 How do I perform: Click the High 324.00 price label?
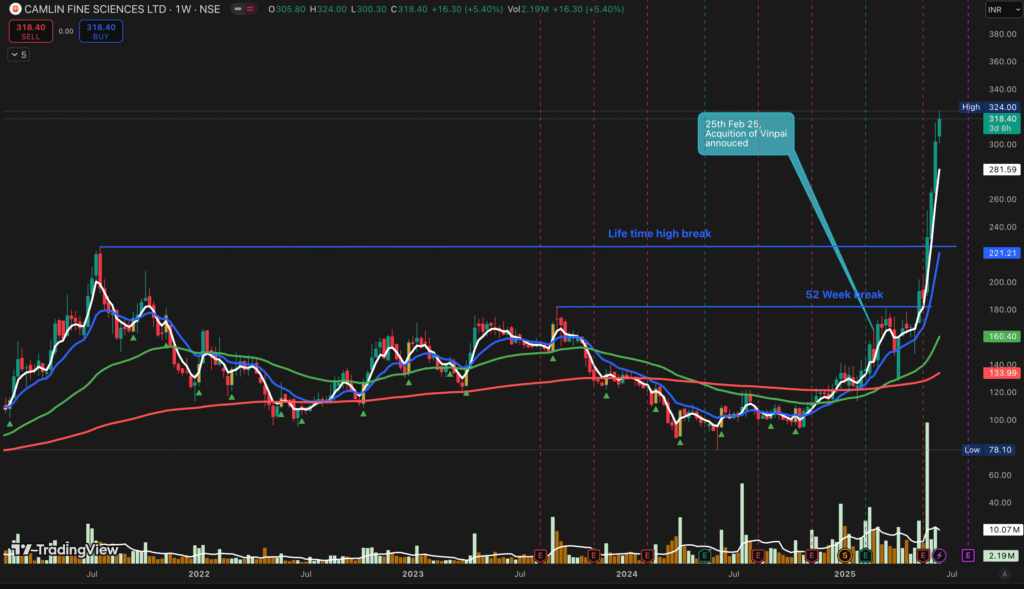989,107
